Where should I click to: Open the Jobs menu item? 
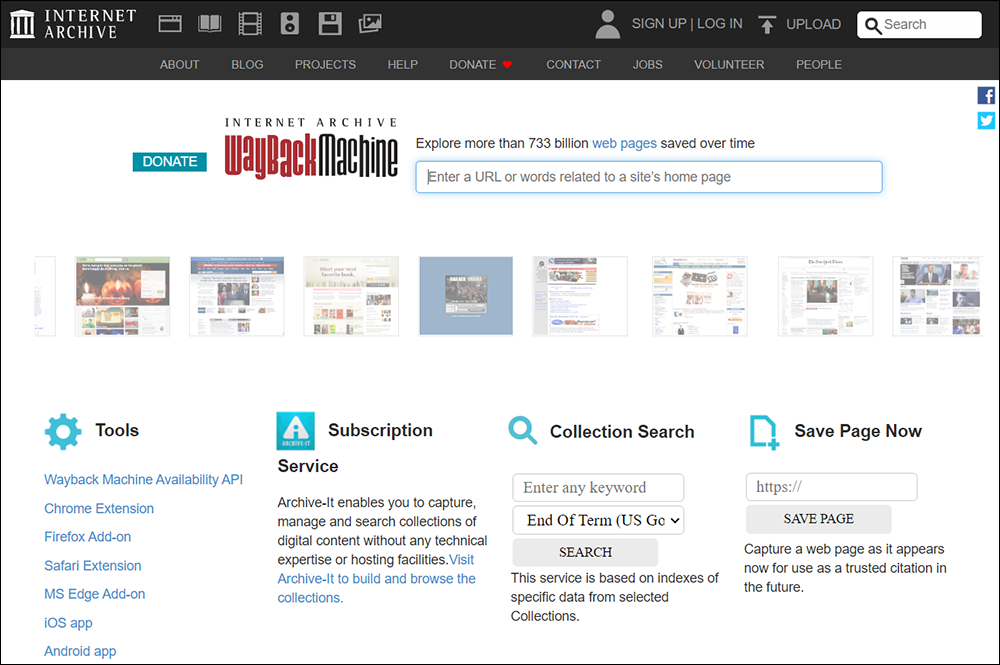pos(647,64)
